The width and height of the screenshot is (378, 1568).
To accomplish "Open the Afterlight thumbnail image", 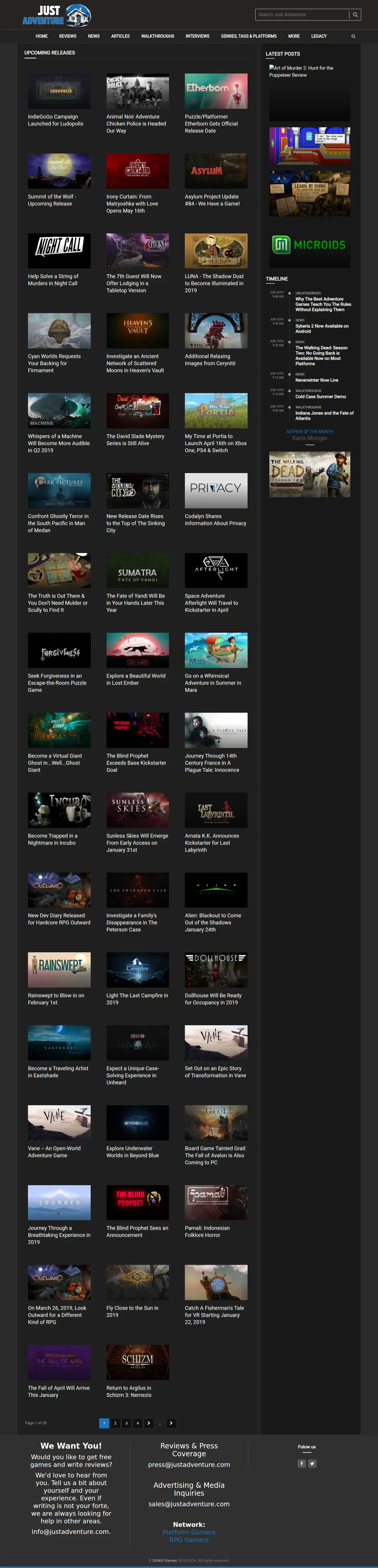I will 216,570.
